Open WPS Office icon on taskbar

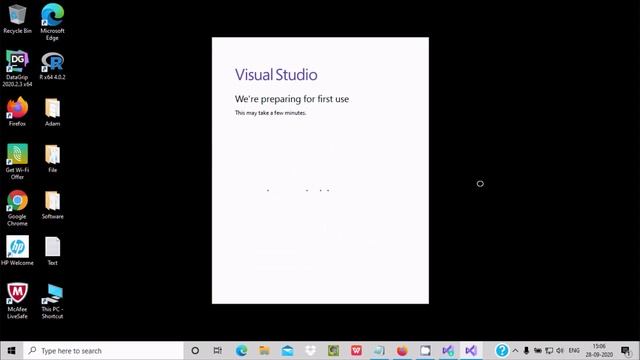point(356,351)
